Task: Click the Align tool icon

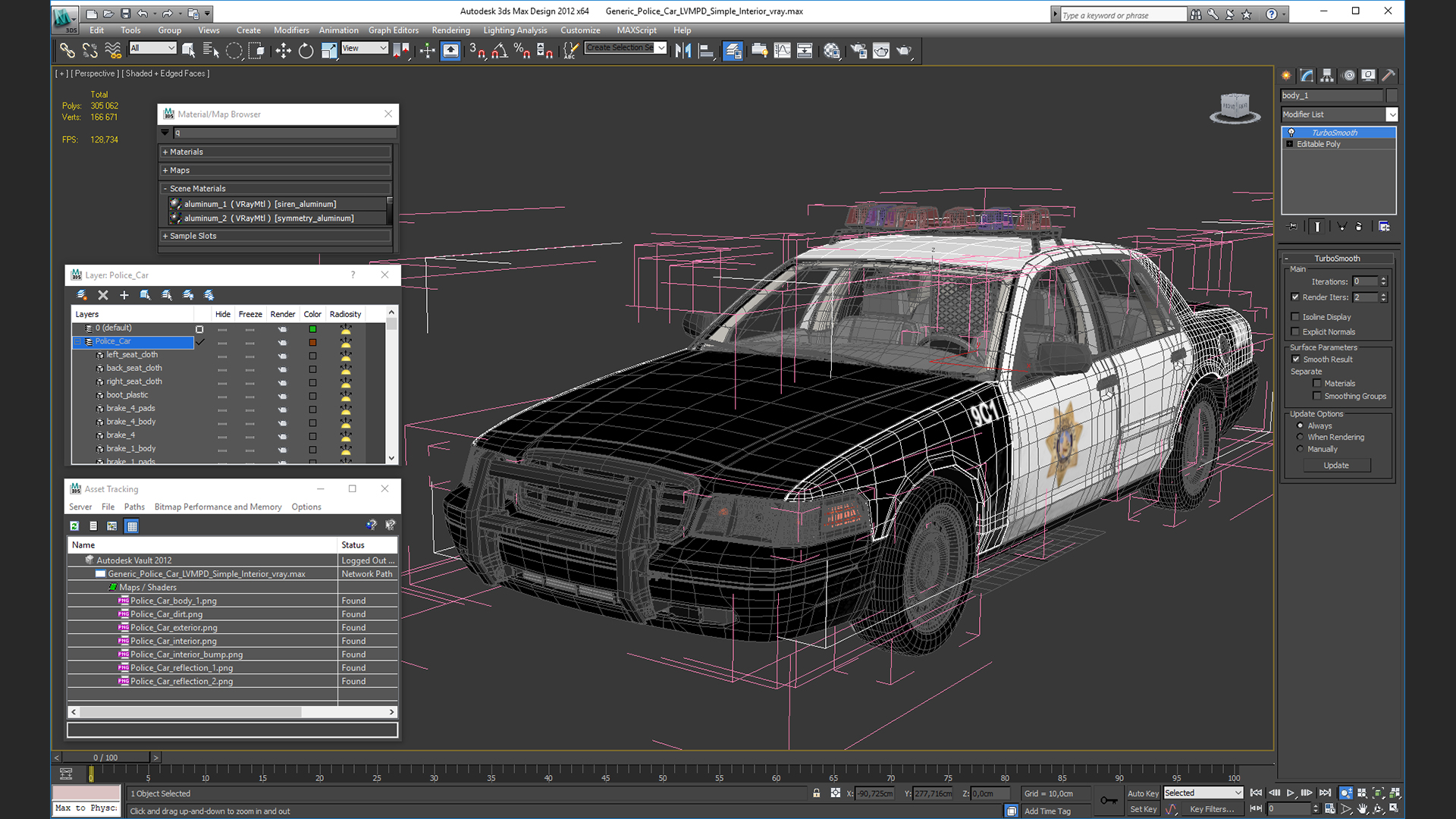Action: pos(706,51)
